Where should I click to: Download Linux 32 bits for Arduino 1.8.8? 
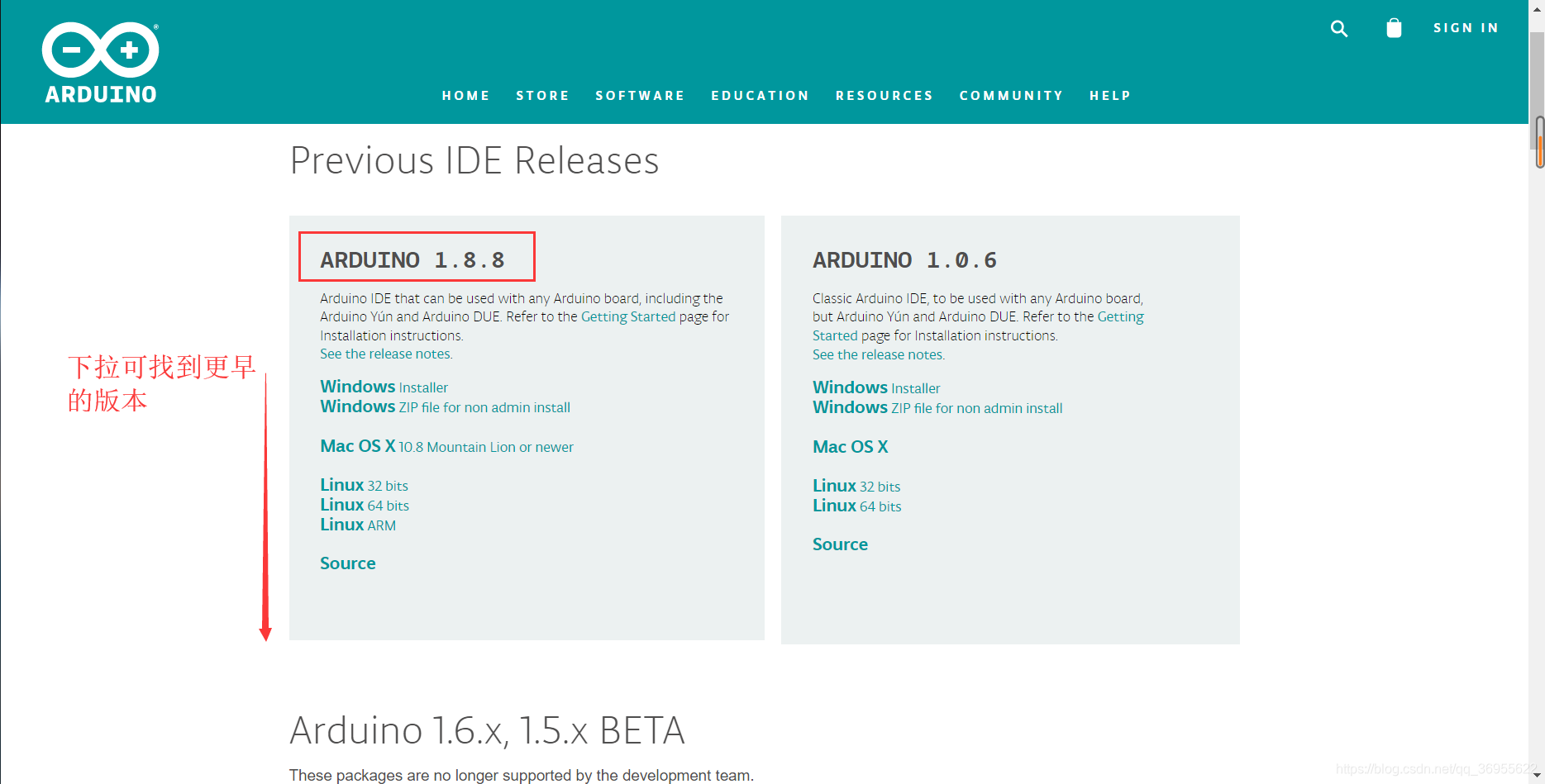(364, 485)
